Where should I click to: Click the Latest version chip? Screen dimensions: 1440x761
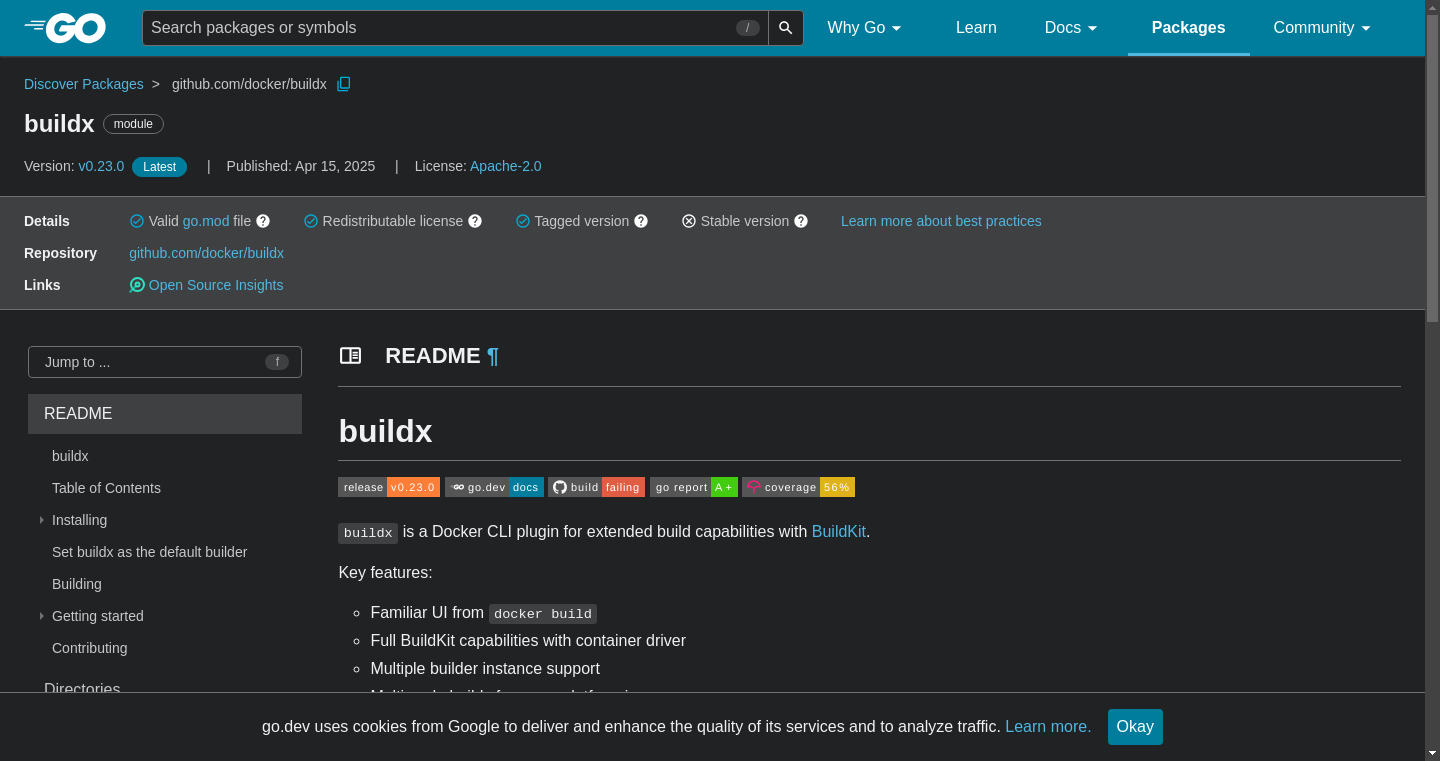159,167
